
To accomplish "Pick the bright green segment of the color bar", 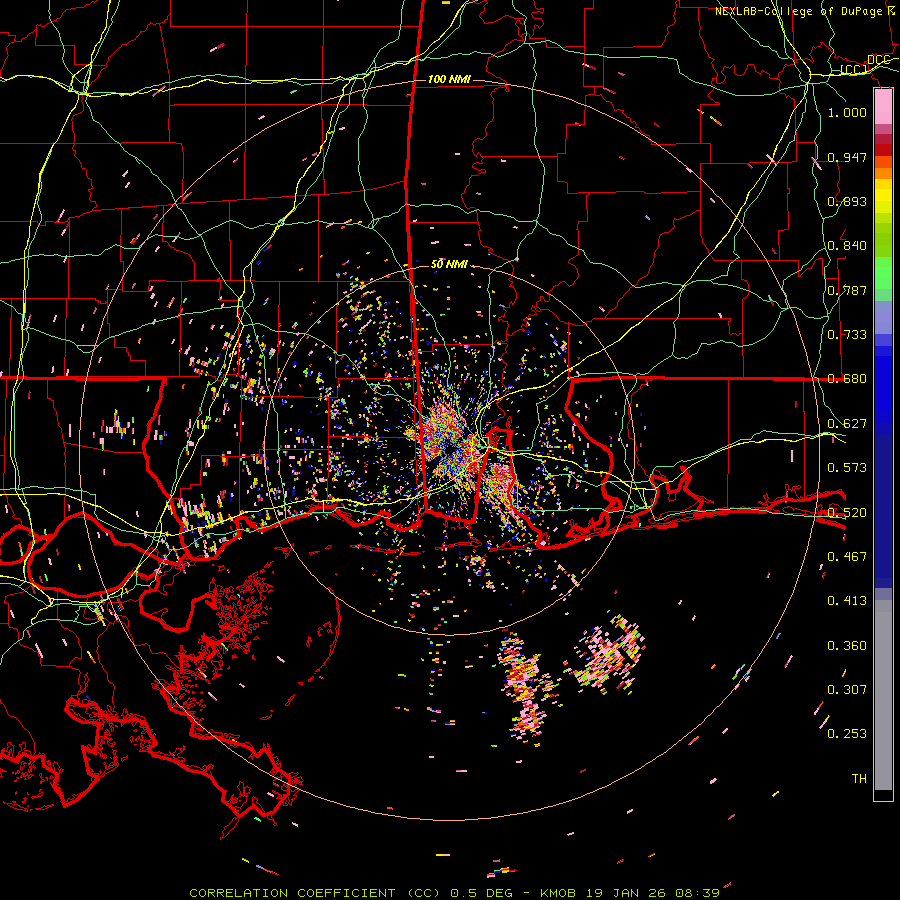I will click(x=883, y=273).
